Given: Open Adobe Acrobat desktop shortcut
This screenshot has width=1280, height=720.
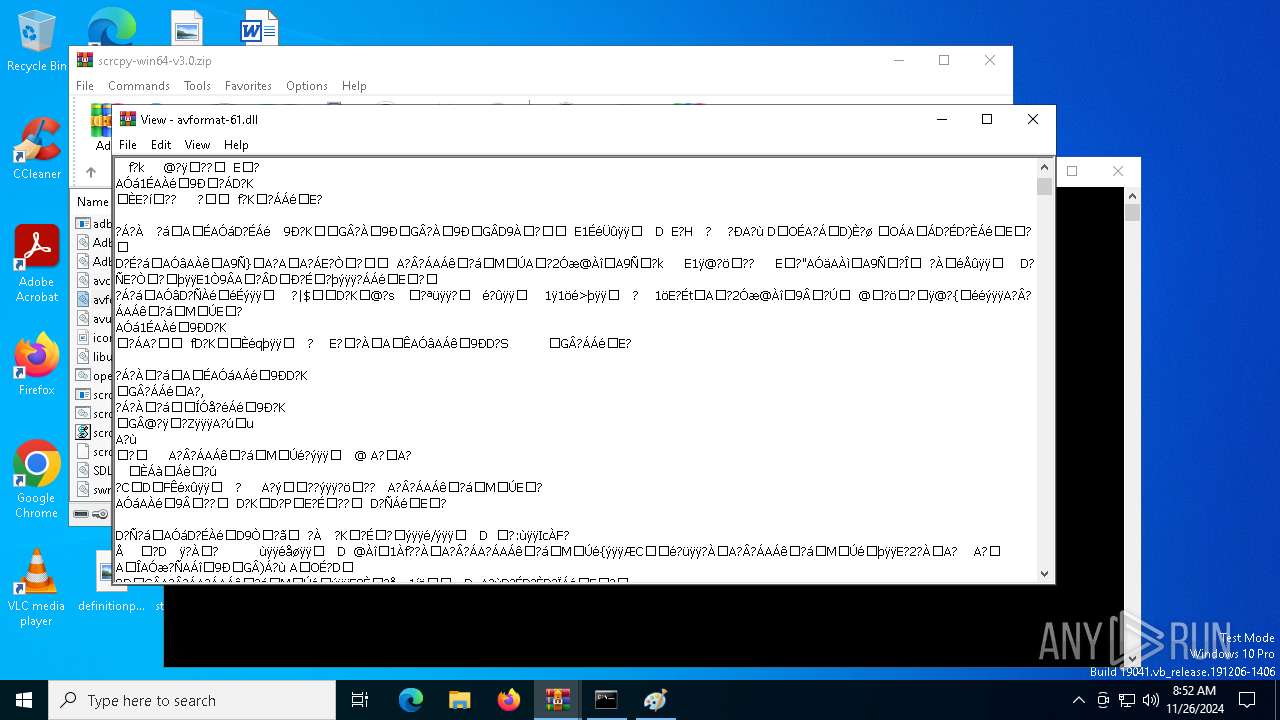Looking at the screenshot, I should click(x=37, y=264).
